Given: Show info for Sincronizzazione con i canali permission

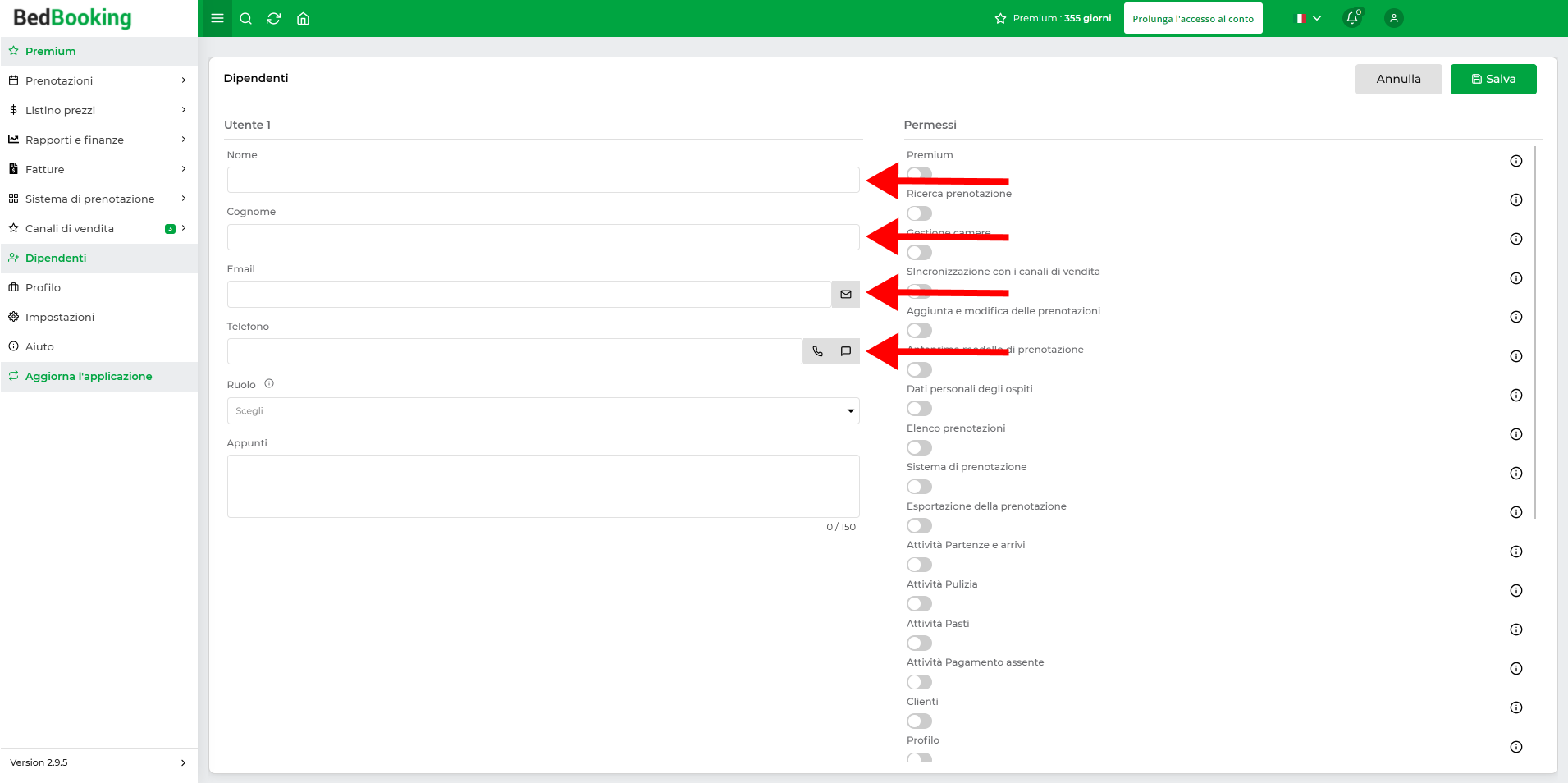Looking at the screenshot, I should pyautogui.click(x=1516, y=278).
